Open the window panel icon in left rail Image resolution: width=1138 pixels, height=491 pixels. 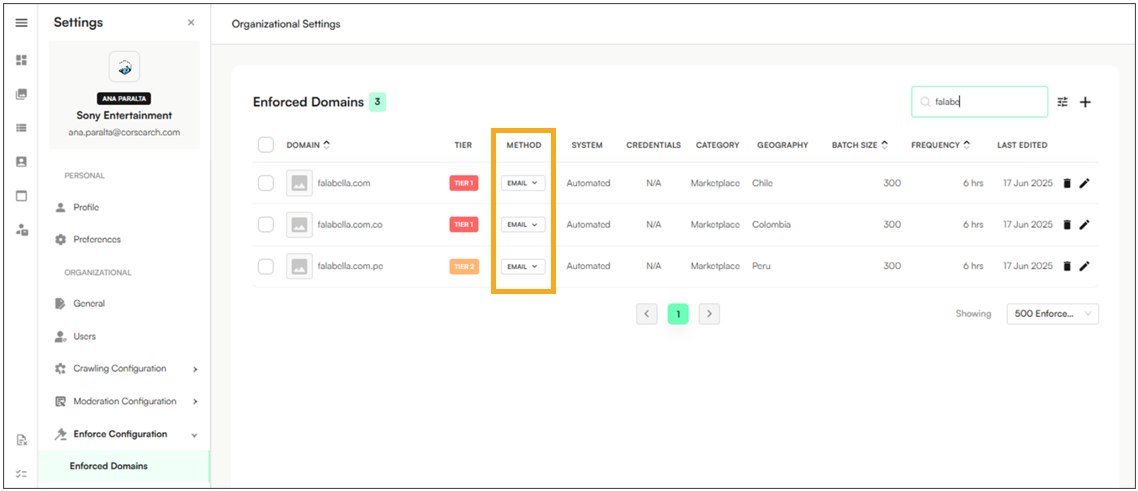tap(22, 196)
